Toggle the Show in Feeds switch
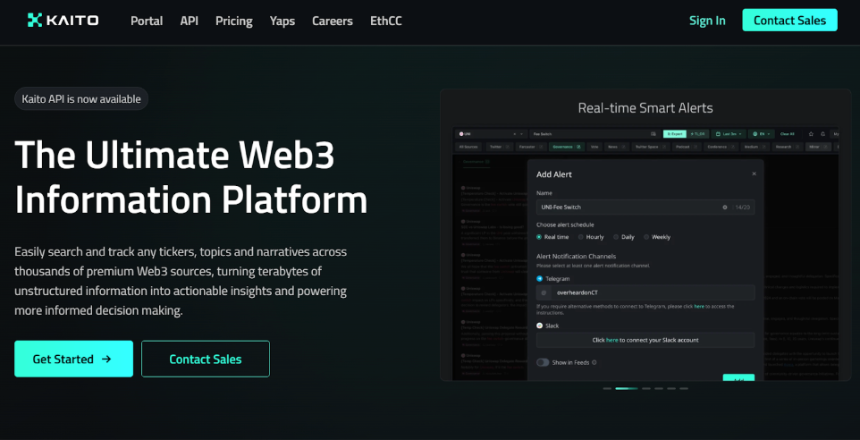This screenshot has height=440, width=860. (x=542, y=362)
